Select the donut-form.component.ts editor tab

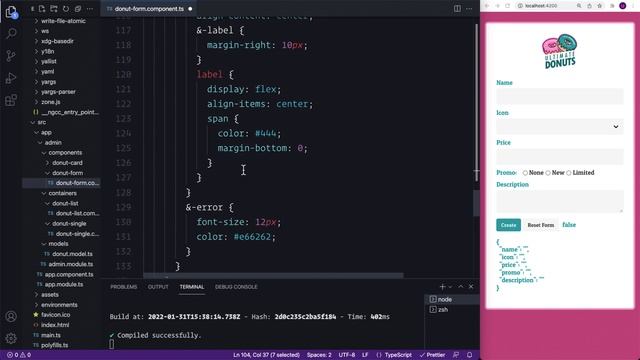148,9
